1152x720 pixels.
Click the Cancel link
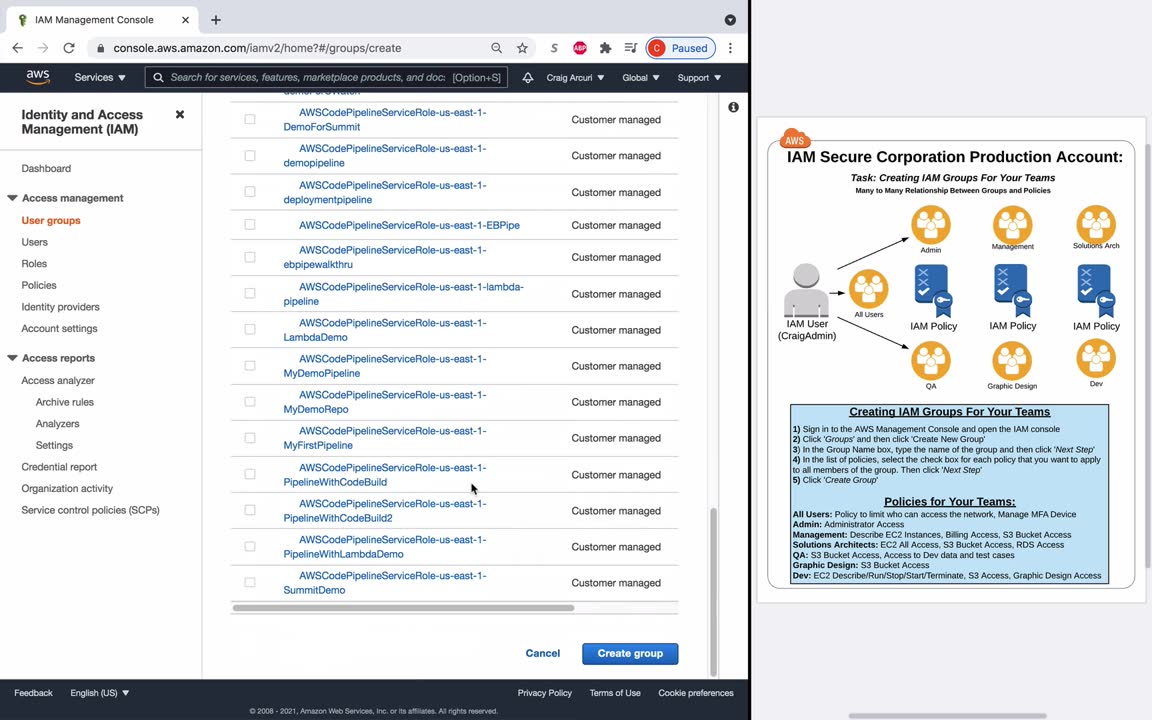[543, 653]
